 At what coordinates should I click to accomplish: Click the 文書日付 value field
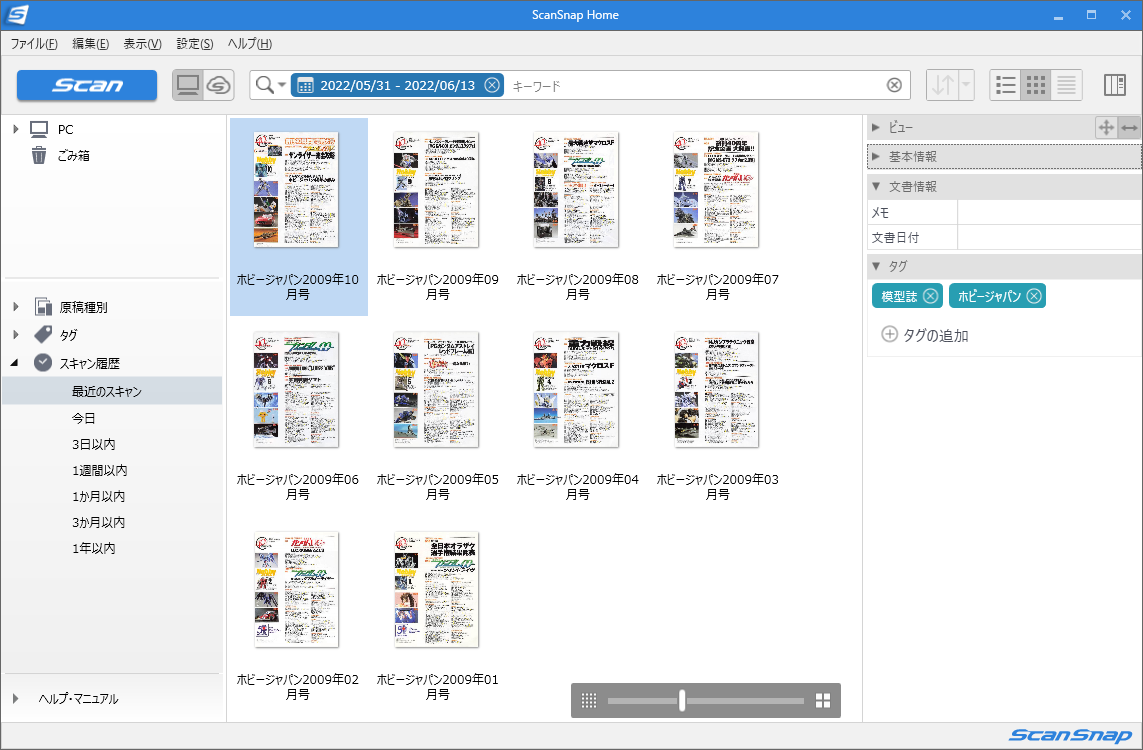click(1050, 237)
